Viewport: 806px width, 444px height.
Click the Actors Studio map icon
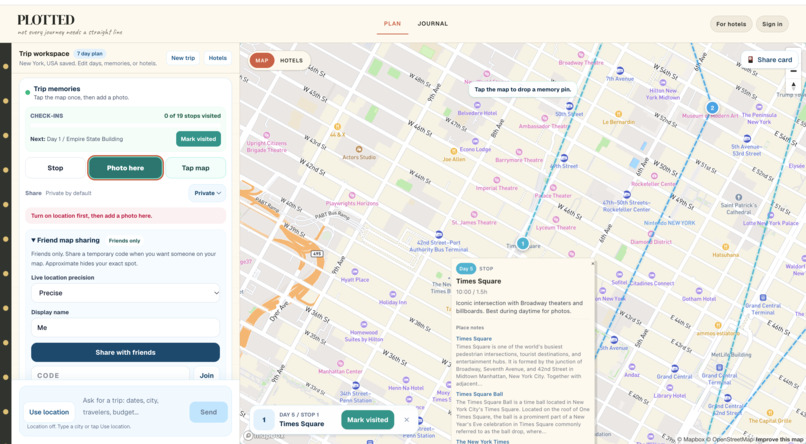pos(359,150)
